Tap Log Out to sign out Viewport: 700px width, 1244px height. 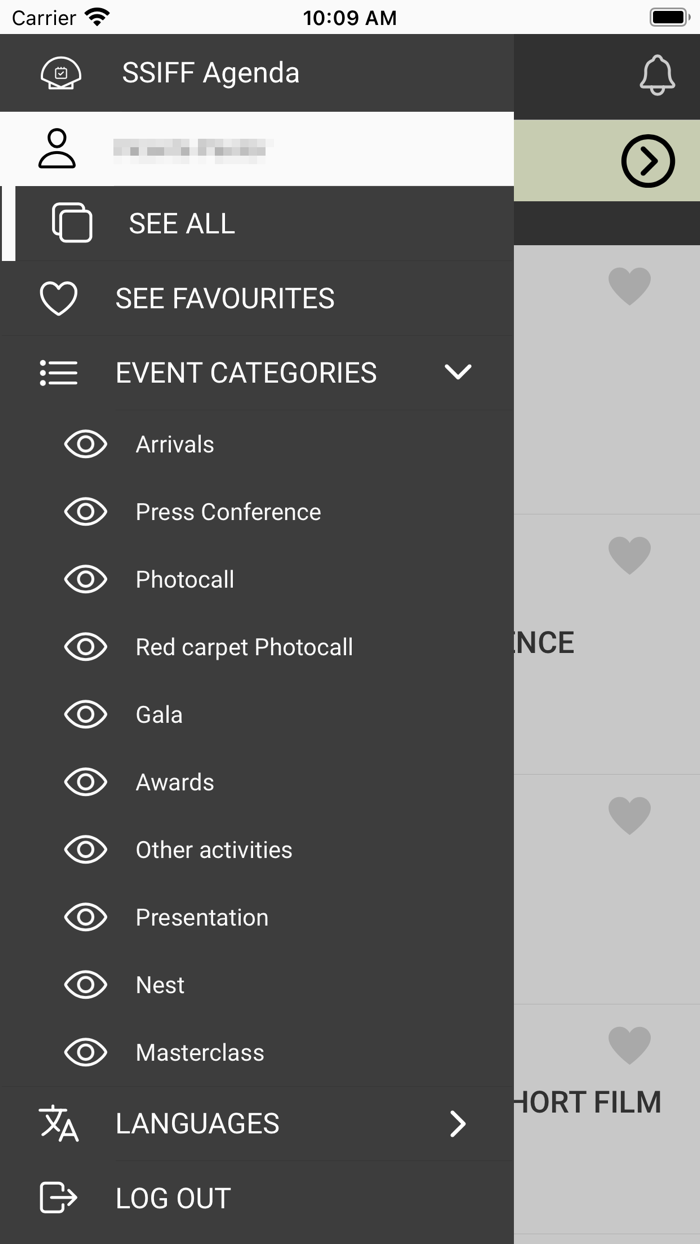[172, 1198]
